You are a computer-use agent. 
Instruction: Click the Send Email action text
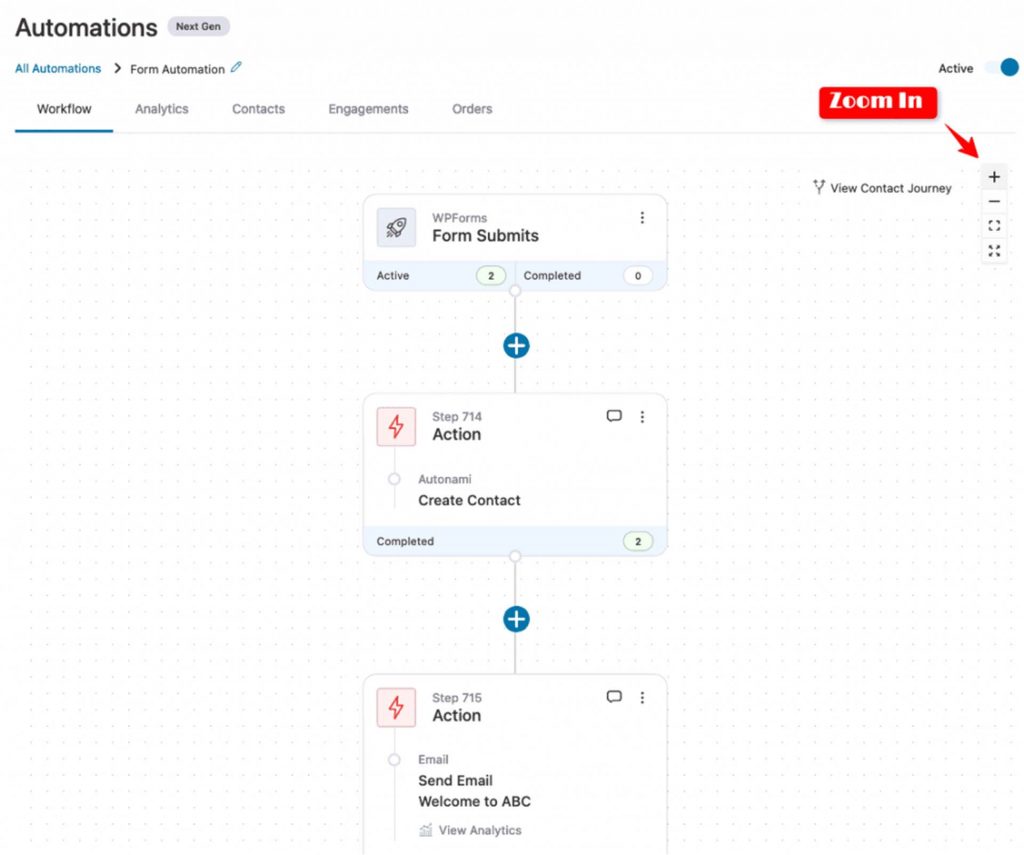[x=455, y=781]
